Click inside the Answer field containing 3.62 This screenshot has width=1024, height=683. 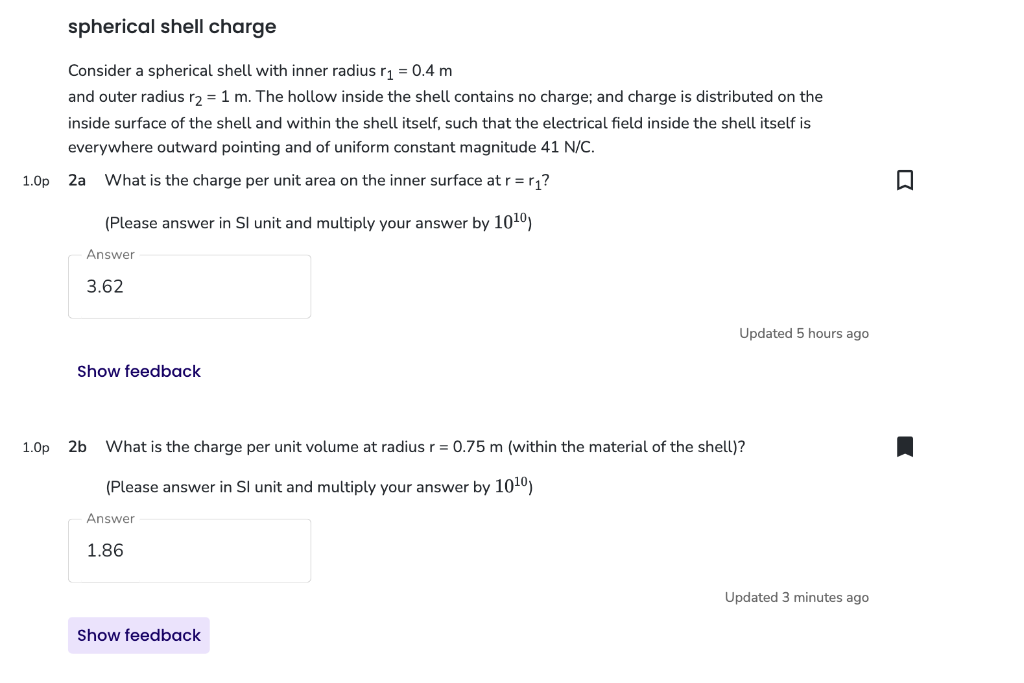coord(190,287)
